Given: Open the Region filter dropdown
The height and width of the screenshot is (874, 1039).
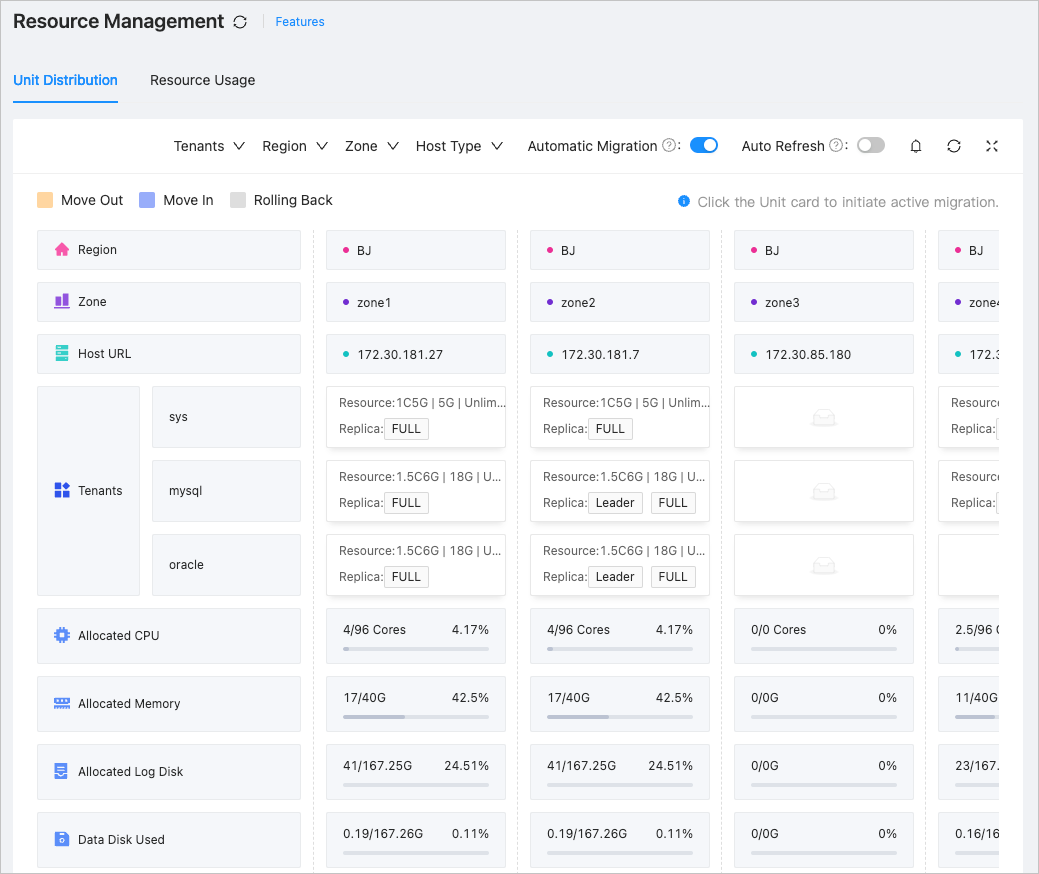Looking at the screenshot, I should (x=295, y=146).
